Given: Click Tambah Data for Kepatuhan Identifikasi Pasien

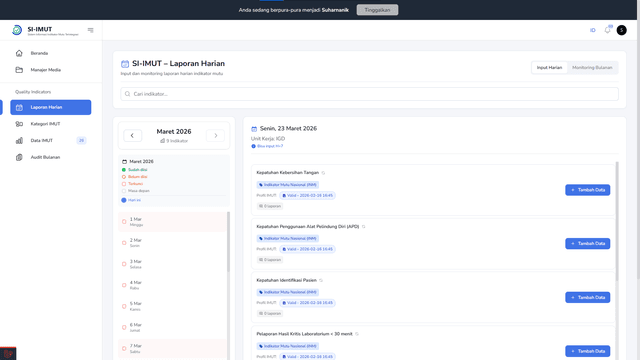Looking at the screenshot, I should click(x=587, y=298).
